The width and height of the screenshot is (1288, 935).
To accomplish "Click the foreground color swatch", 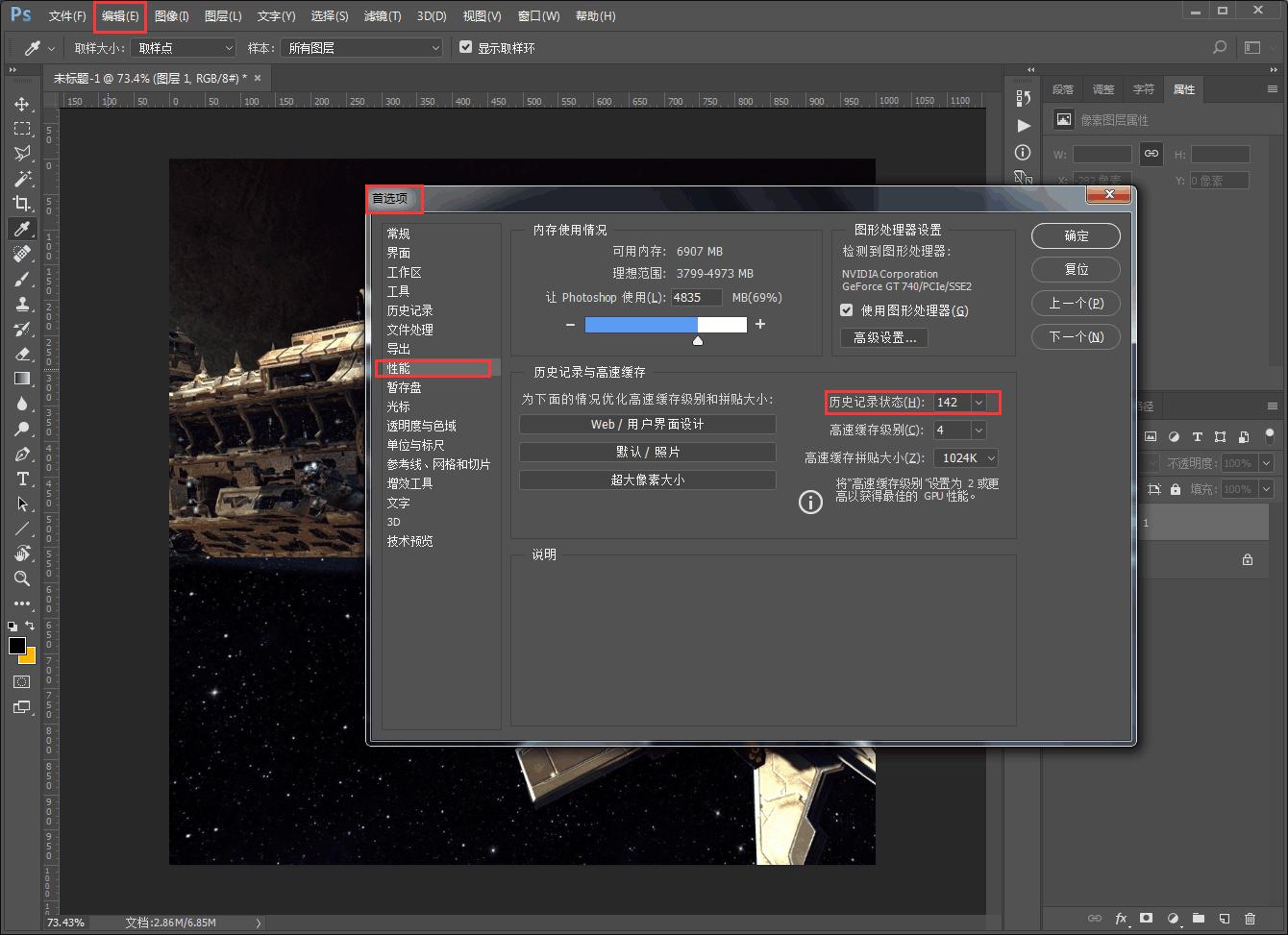I will [x=17, y=646].
